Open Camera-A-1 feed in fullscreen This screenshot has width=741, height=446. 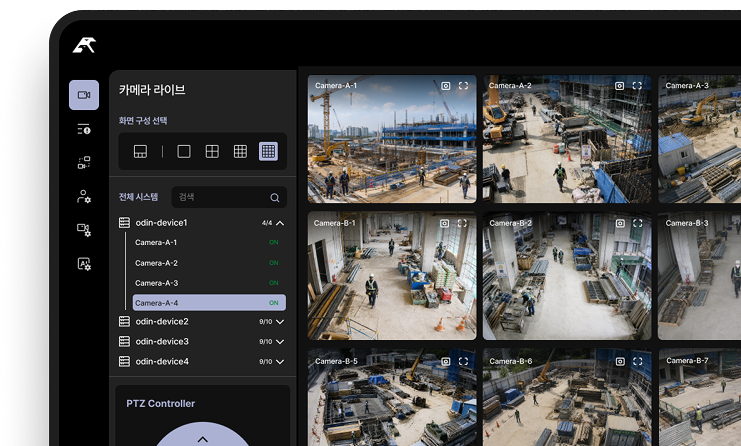pyautogui.click(x=464, y=86)
